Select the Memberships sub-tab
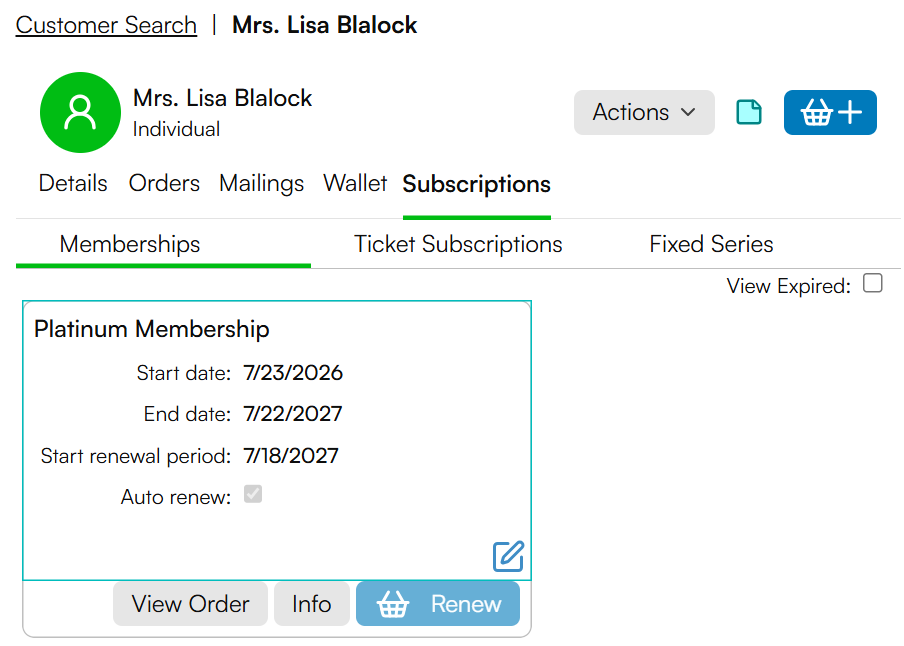 pos(130,245)
